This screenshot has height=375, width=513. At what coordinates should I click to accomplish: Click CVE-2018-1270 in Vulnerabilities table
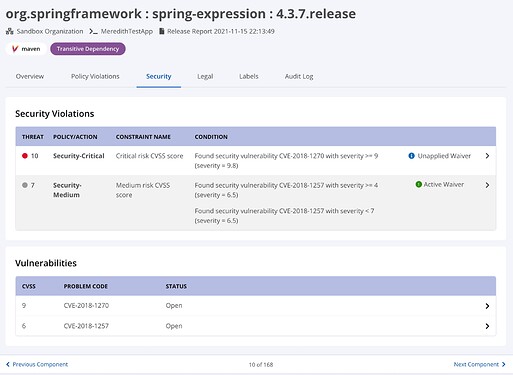tap(86, 306)
